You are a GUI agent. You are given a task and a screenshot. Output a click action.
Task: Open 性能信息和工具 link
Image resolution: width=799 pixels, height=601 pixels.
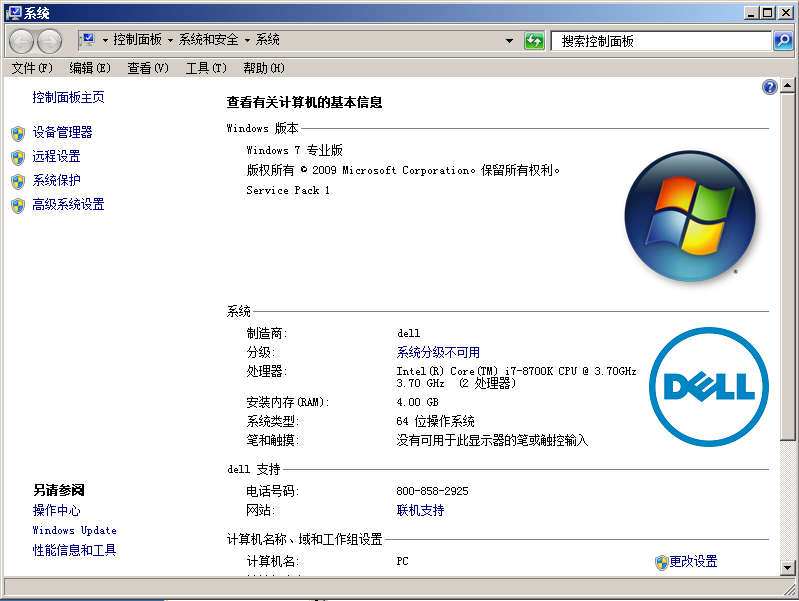point(74,551)
